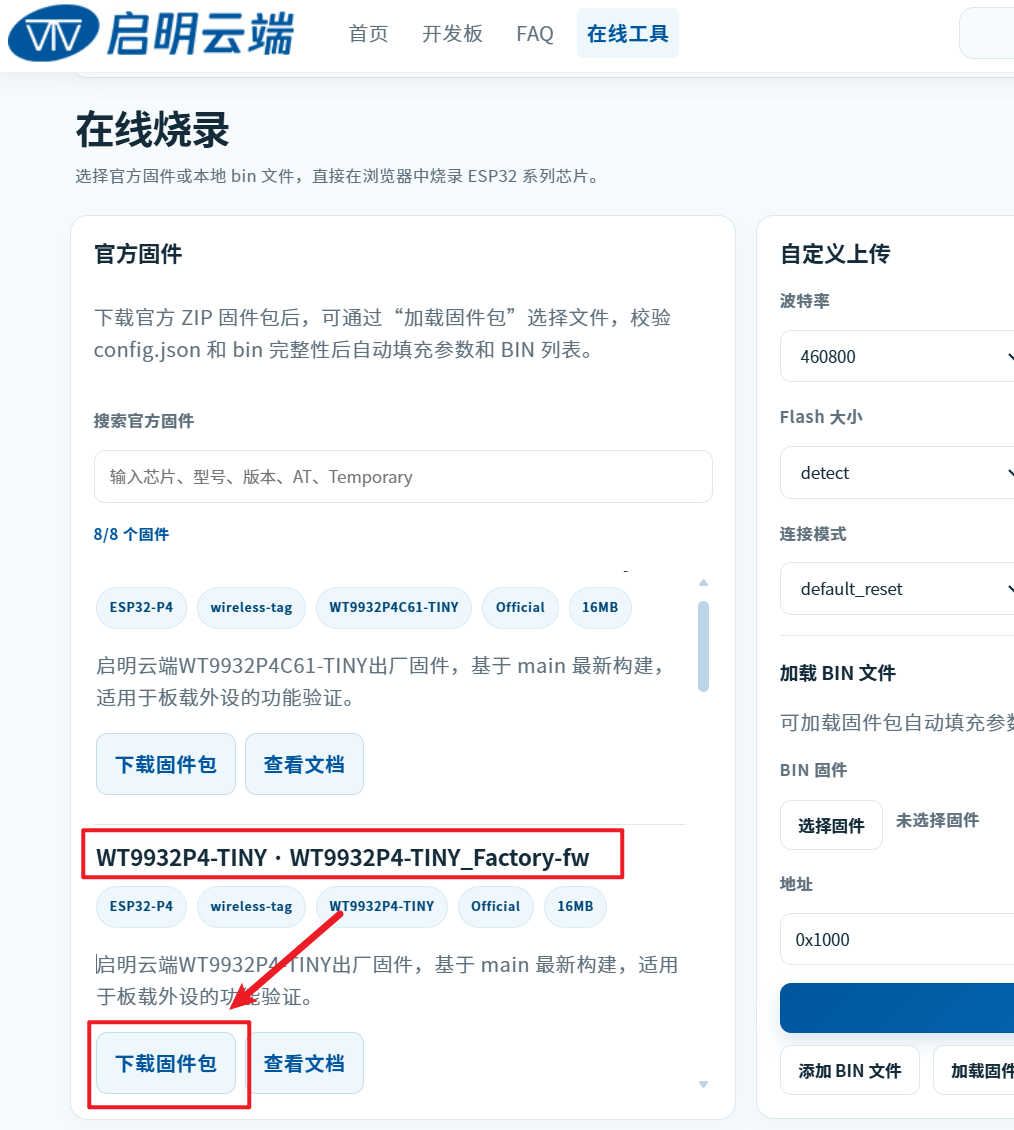The image size is (1014, 1130).
Task: Click the 自定义上传 section heading
Action: [835, 254]
